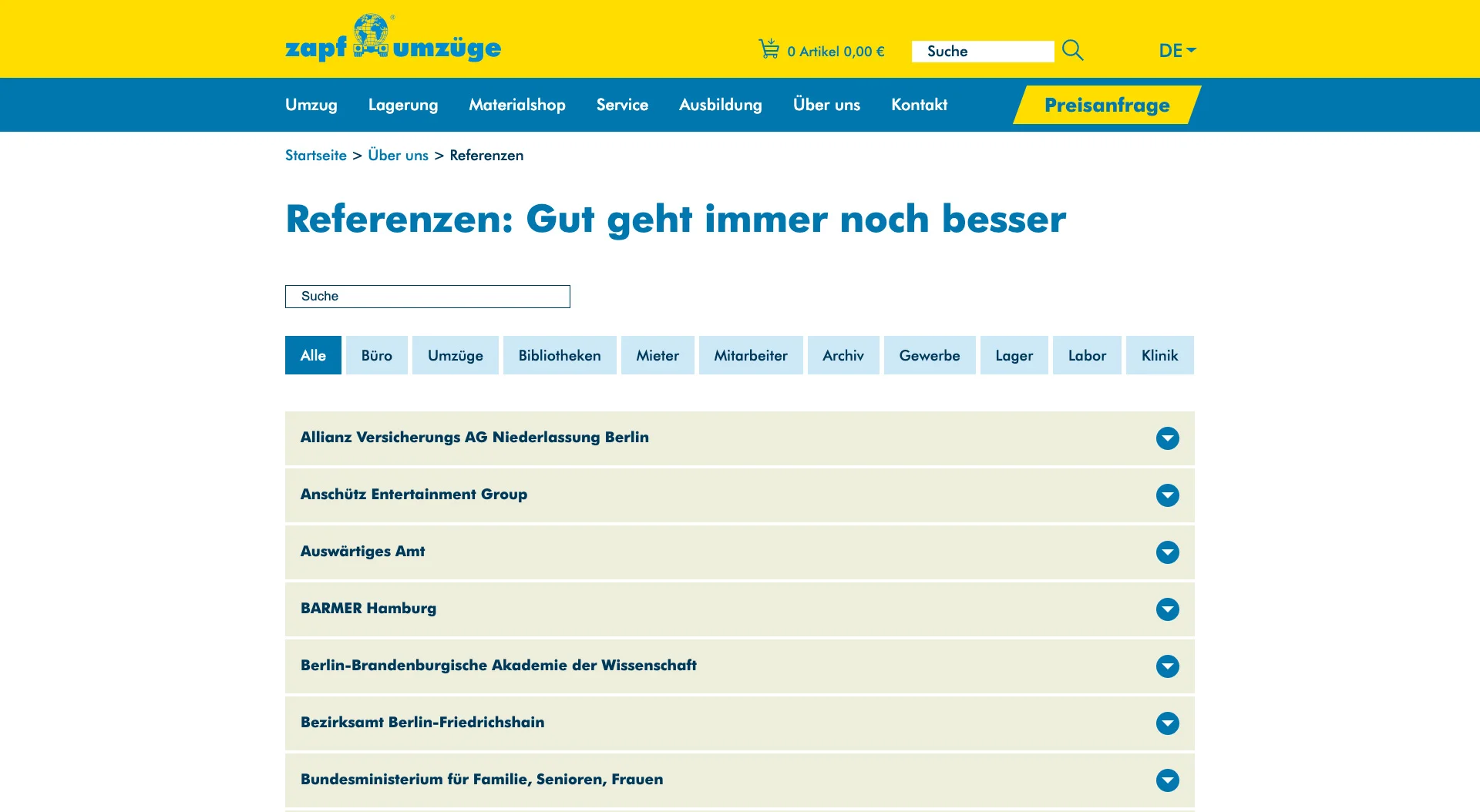The image size is (1480, 812).
Task: Expand the Anschütz Entertainment Group arrow
Action: (x=1167, y=495)
